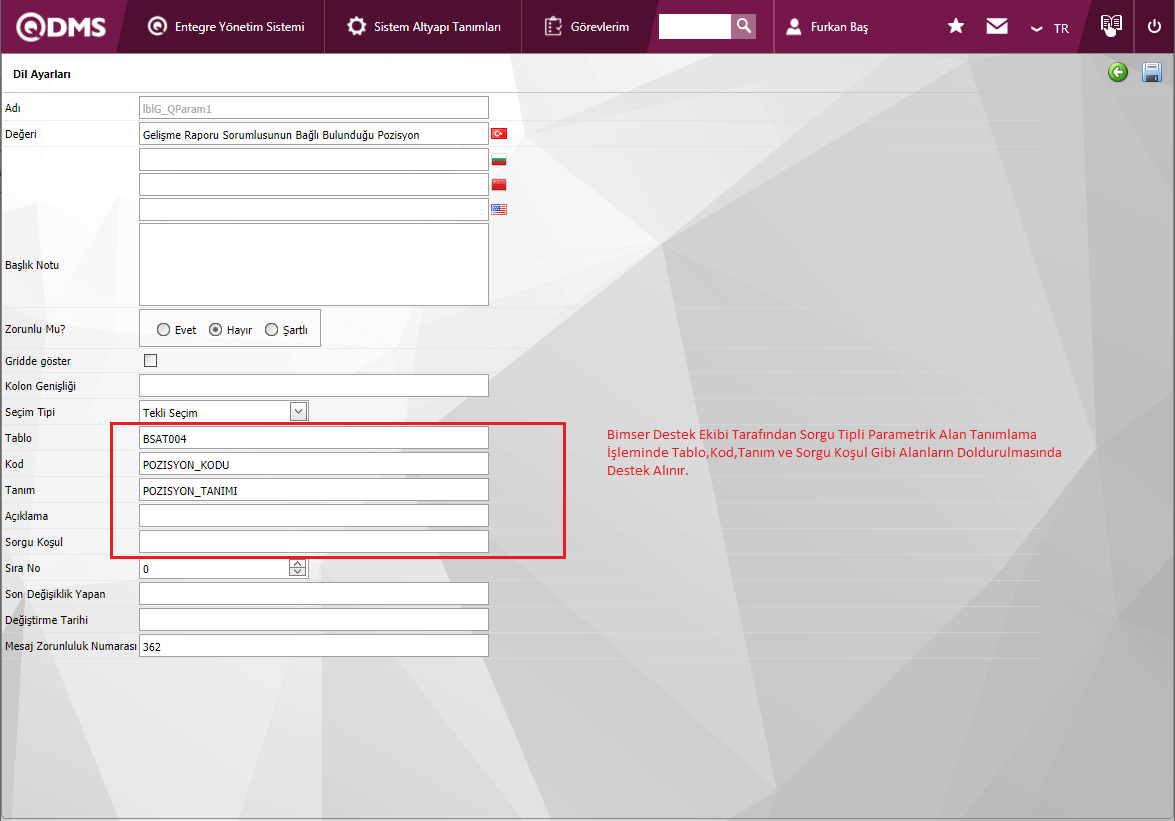Image resolution: width=1175 pixels, height=821 pixels.
Task: Click the QDMS logo
Action: coord(62,27)
